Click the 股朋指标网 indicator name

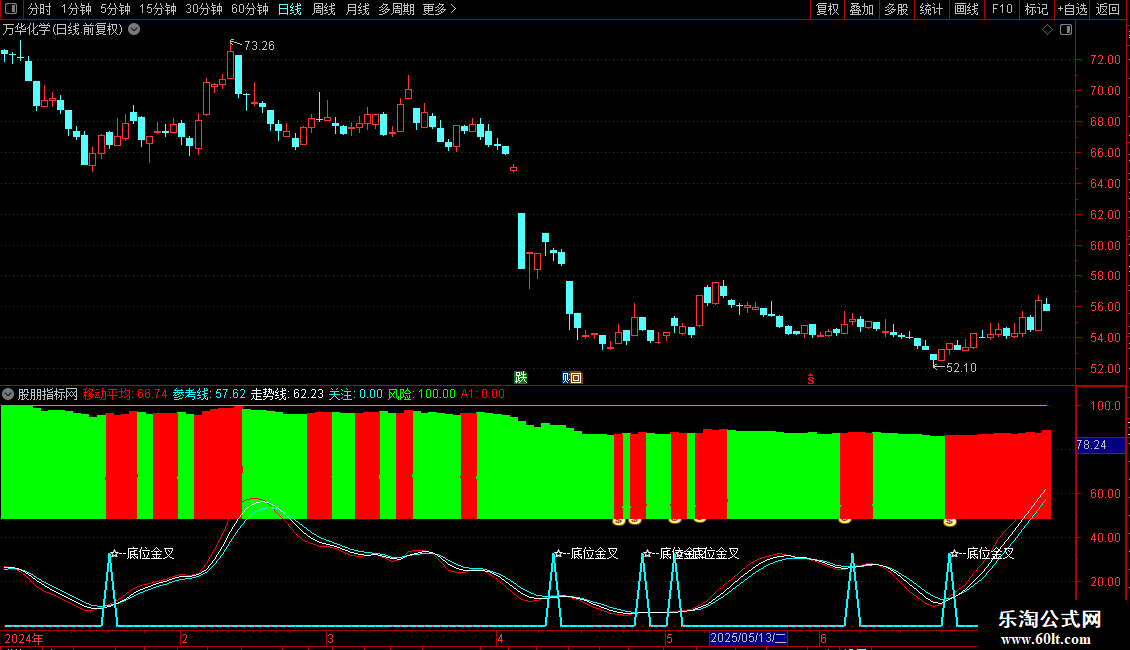(48, 394)
